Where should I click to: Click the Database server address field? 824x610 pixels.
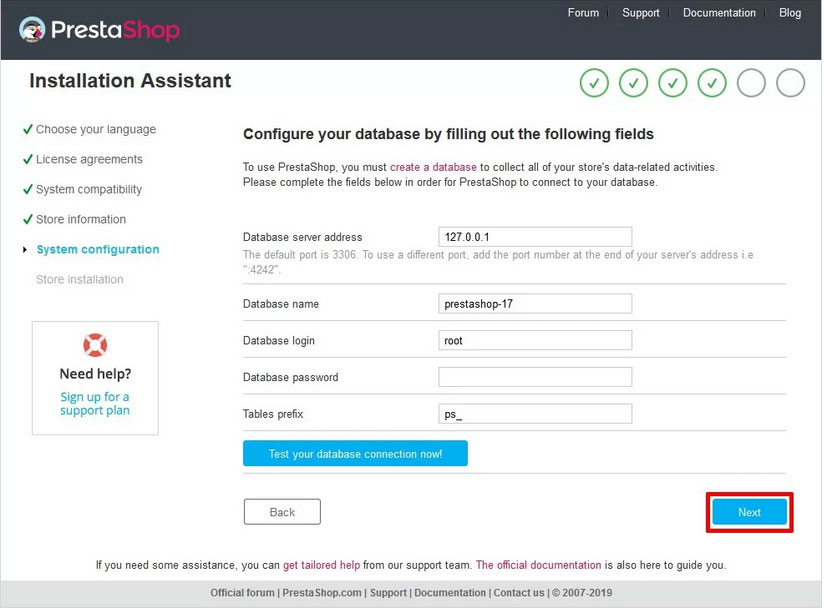535,237
